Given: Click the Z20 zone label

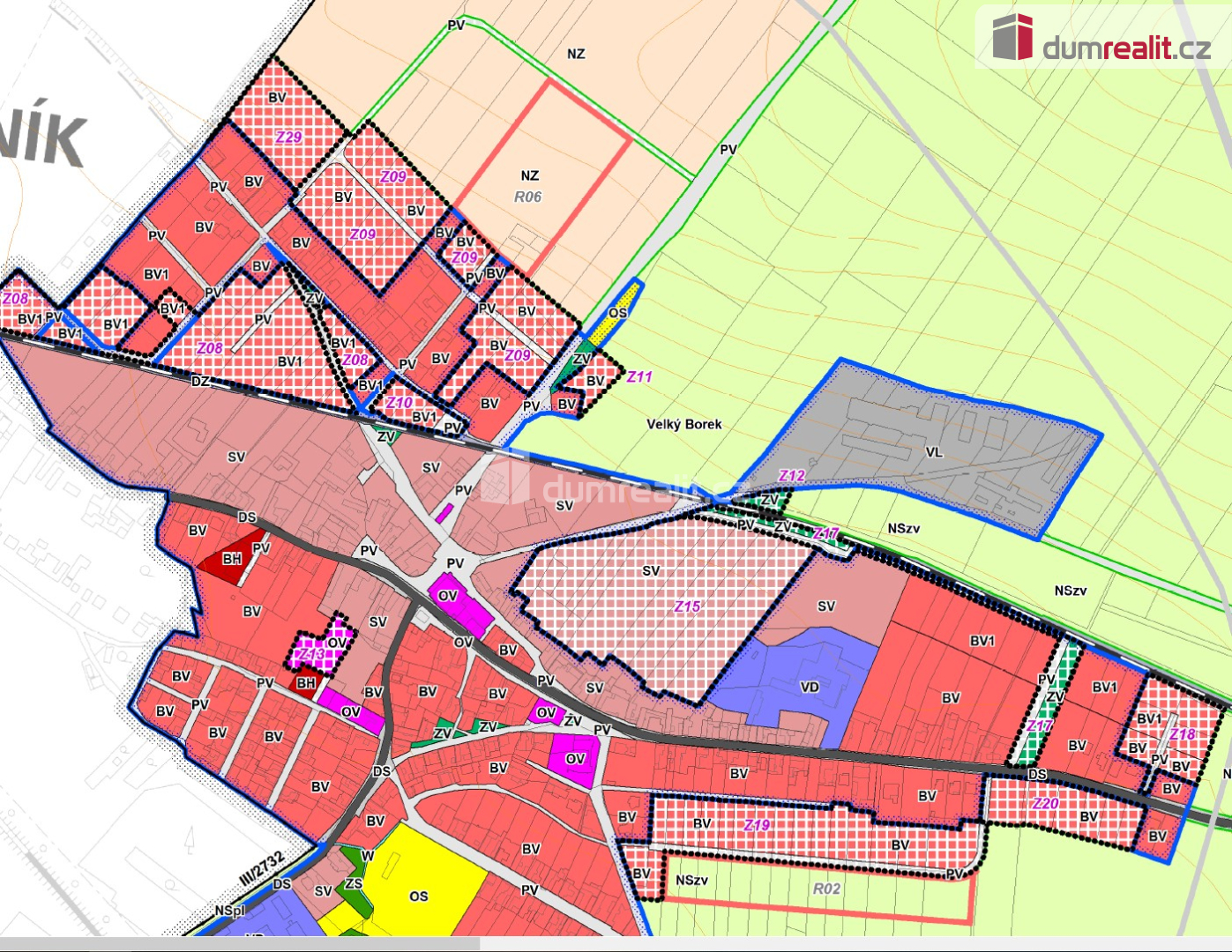Looking at the screenshot, I should click(x=1044, y=803).
